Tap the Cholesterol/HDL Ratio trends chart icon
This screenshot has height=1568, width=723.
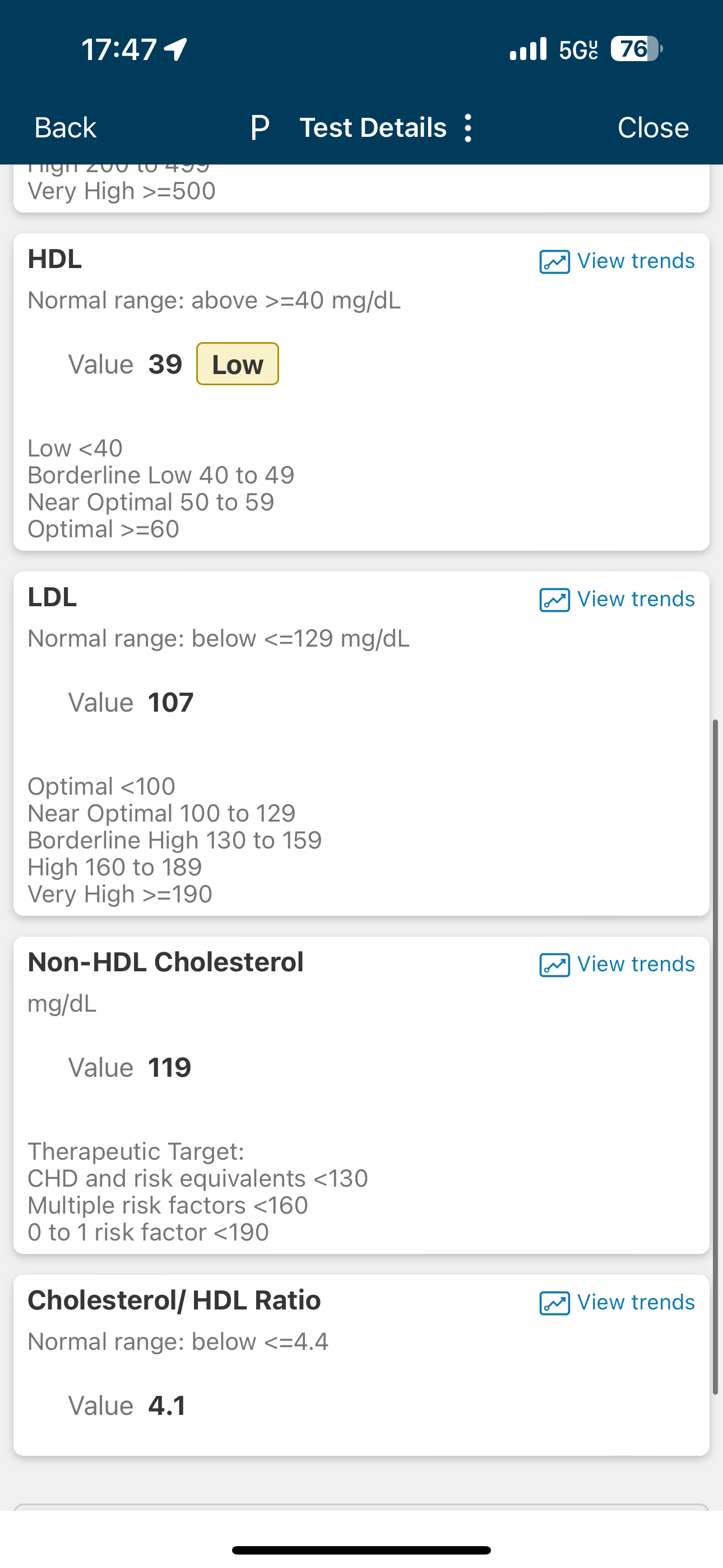pos(554,1303)
